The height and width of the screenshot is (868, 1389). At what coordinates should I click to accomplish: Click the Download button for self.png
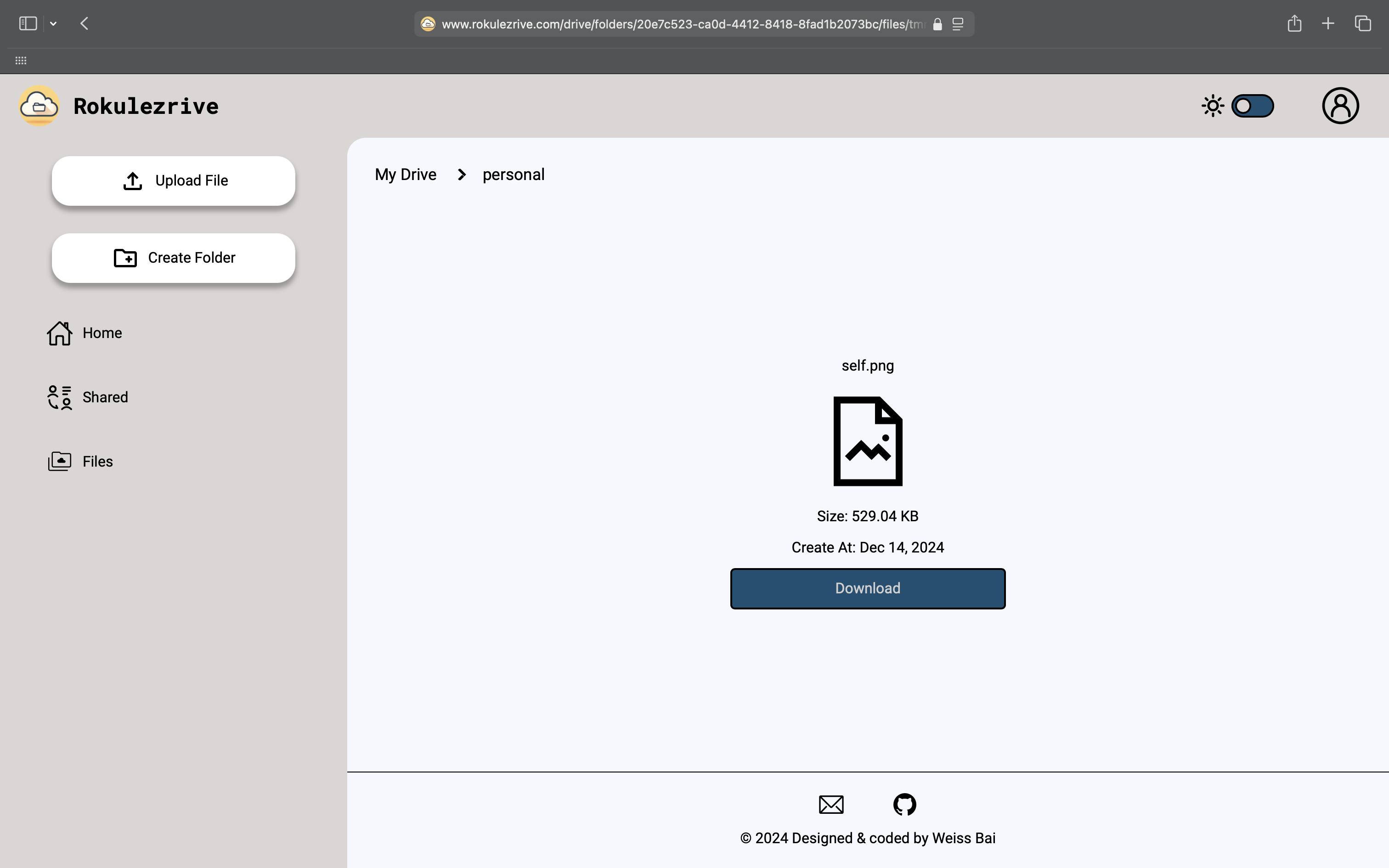point(867,588)
